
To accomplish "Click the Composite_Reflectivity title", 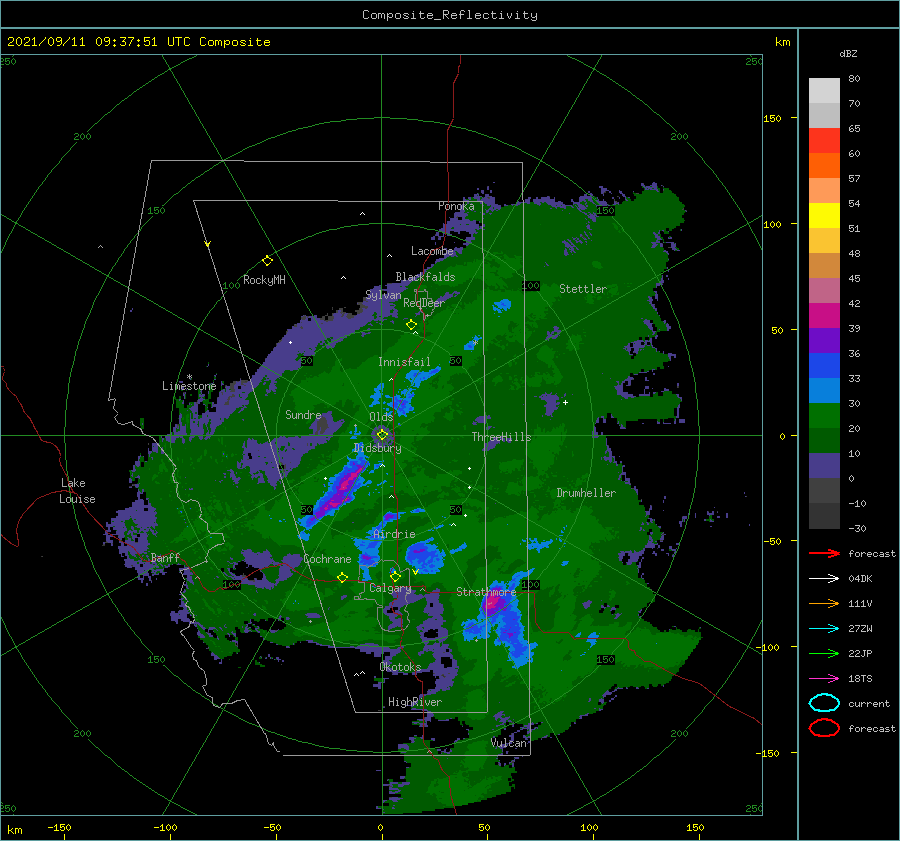I will point(450,15).
